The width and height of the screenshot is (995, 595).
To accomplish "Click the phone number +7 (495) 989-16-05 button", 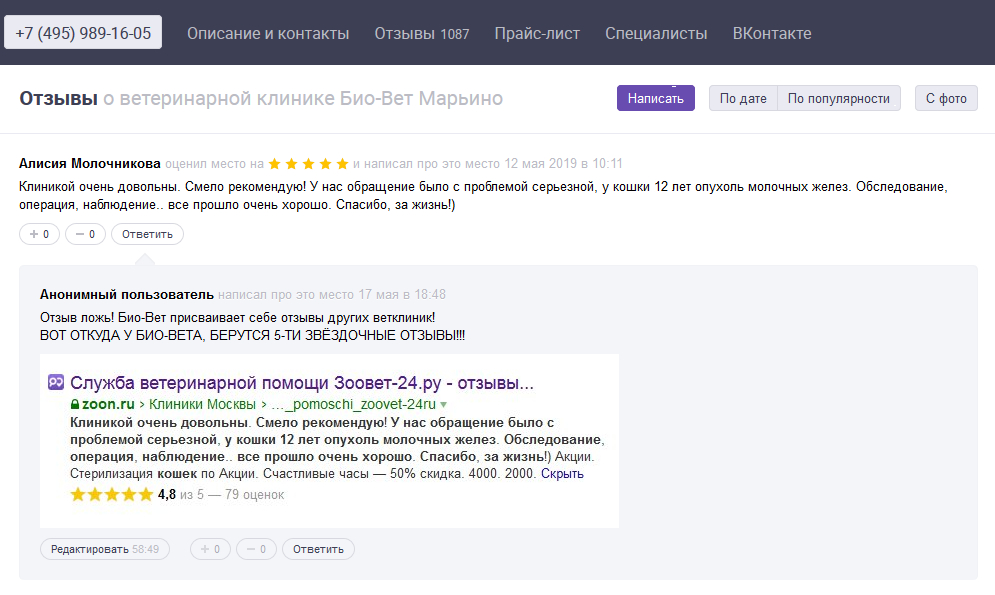I will tap(82, 33).
